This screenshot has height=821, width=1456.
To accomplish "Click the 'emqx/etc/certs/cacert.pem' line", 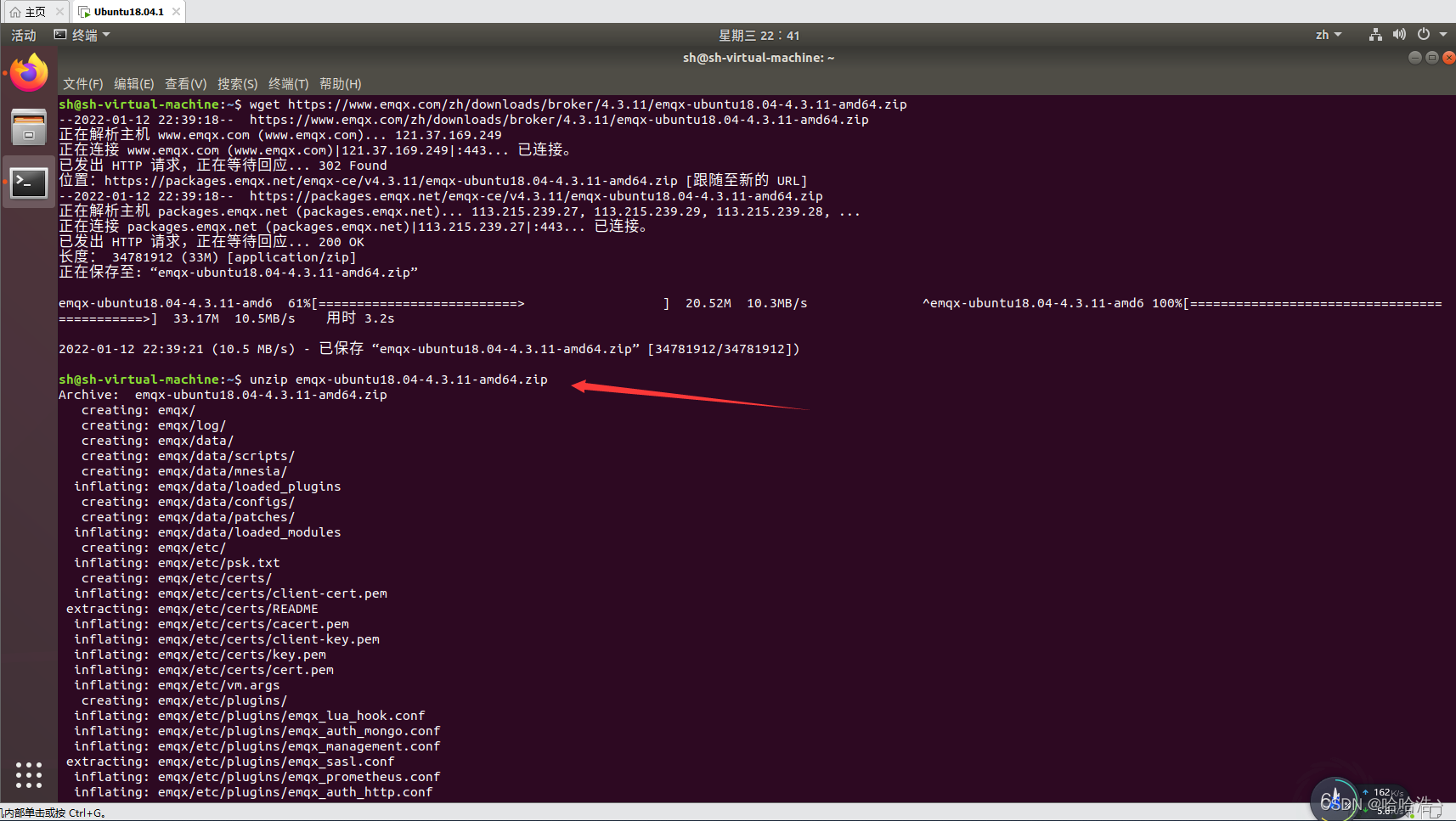I will coord(212,624).
